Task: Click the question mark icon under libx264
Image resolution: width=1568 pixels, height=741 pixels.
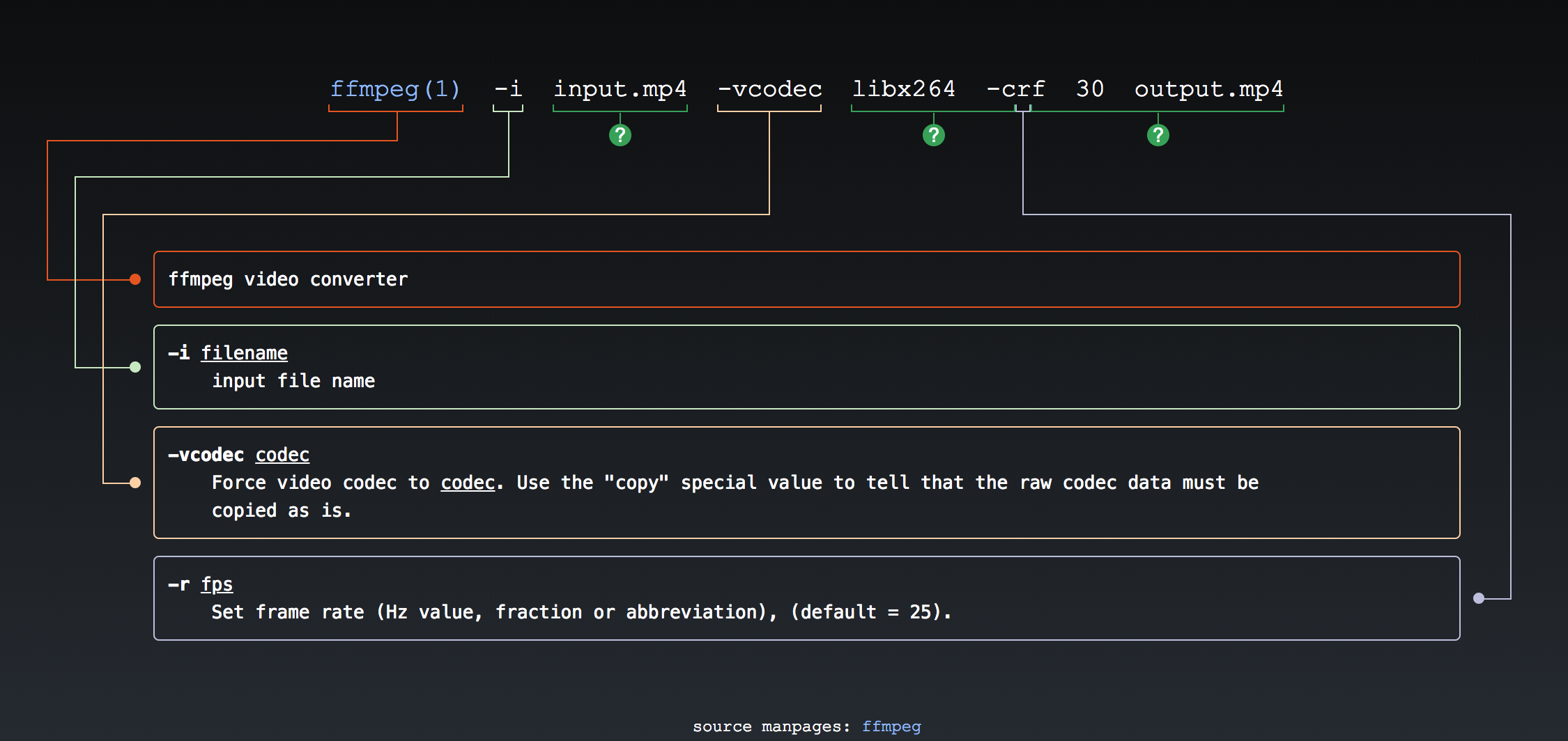Action: click(x=933, y=135)
